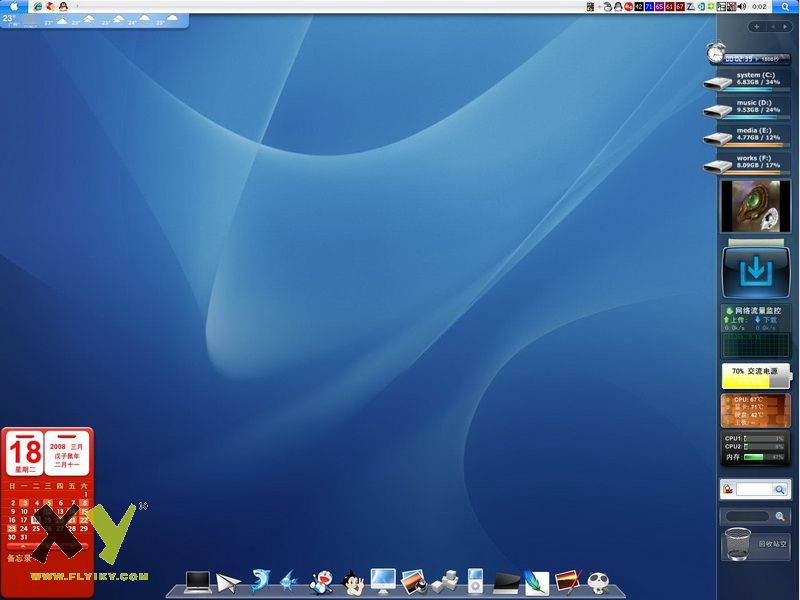Image resolution: width=800 pixels, height=600 pixels.
Task: Click the slideshow picture thumbnail in the sidebar
Action: click(x=756, y=206)
